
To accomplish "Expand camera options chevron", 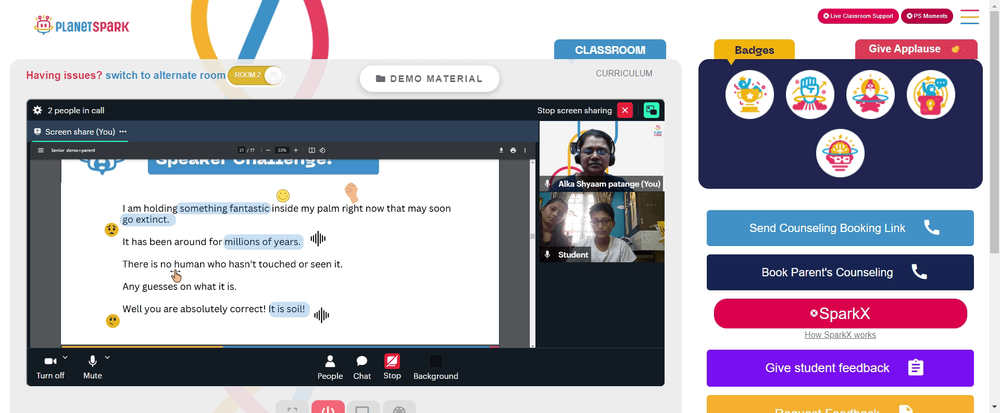I will 65,358.
